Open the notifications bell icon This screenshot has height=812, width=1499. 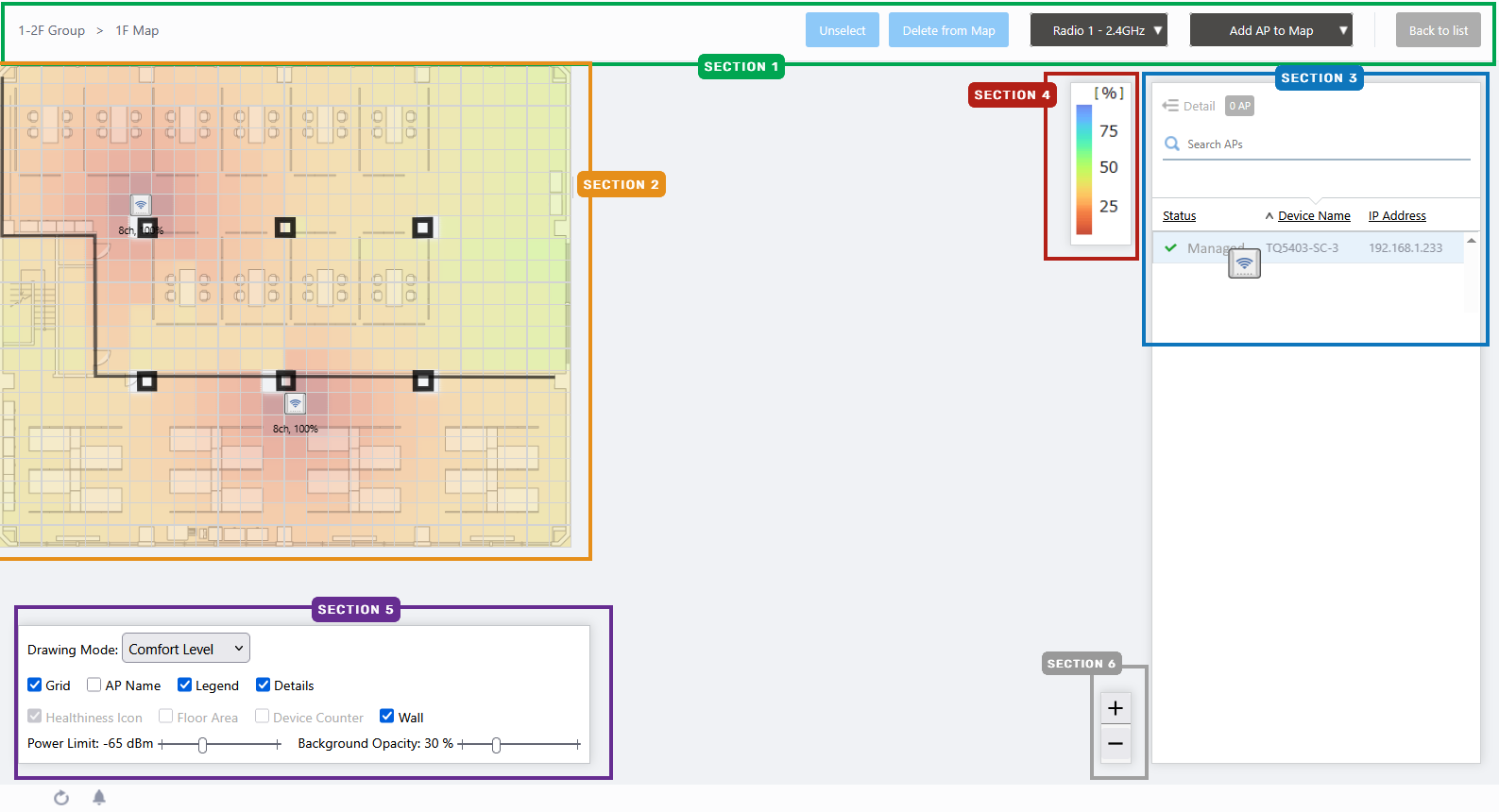click(x=99, y=798)
